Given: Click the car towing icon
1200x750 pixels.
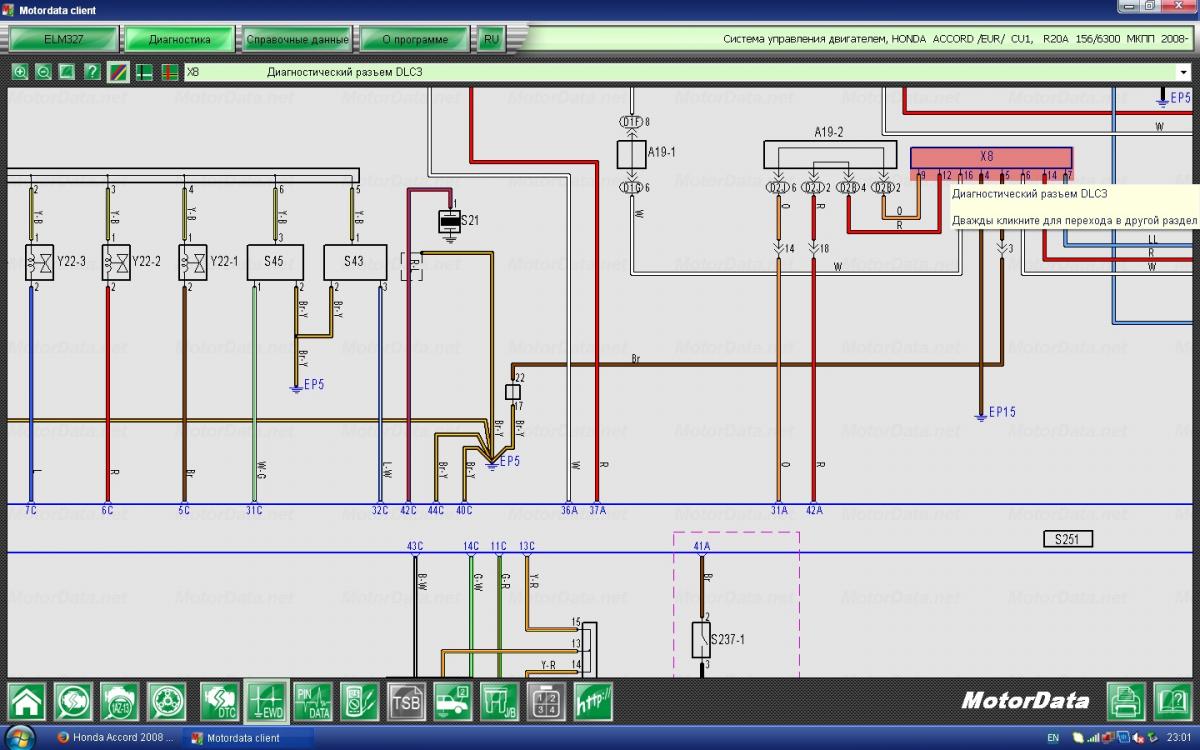Looking at the screenshot, I should (x=453, y=701).
